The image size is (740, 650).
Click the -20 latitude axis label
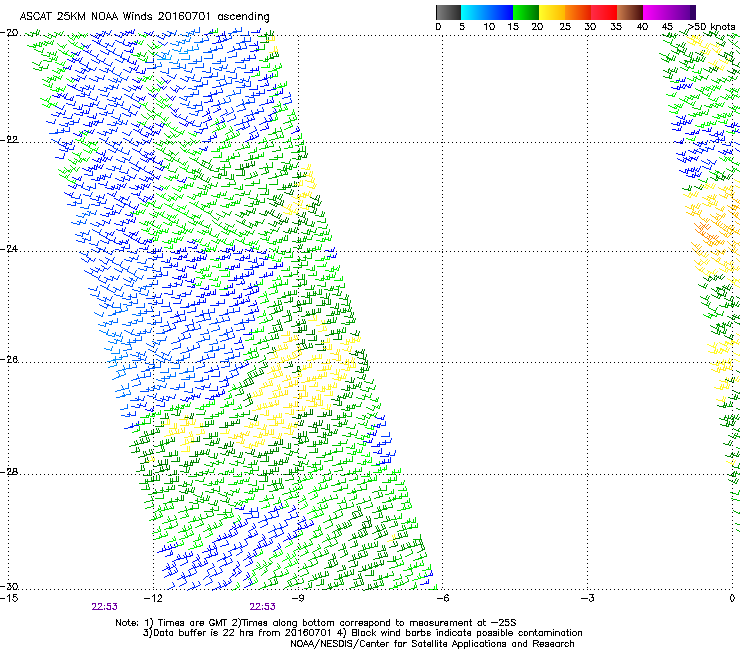tap(10, 33)
